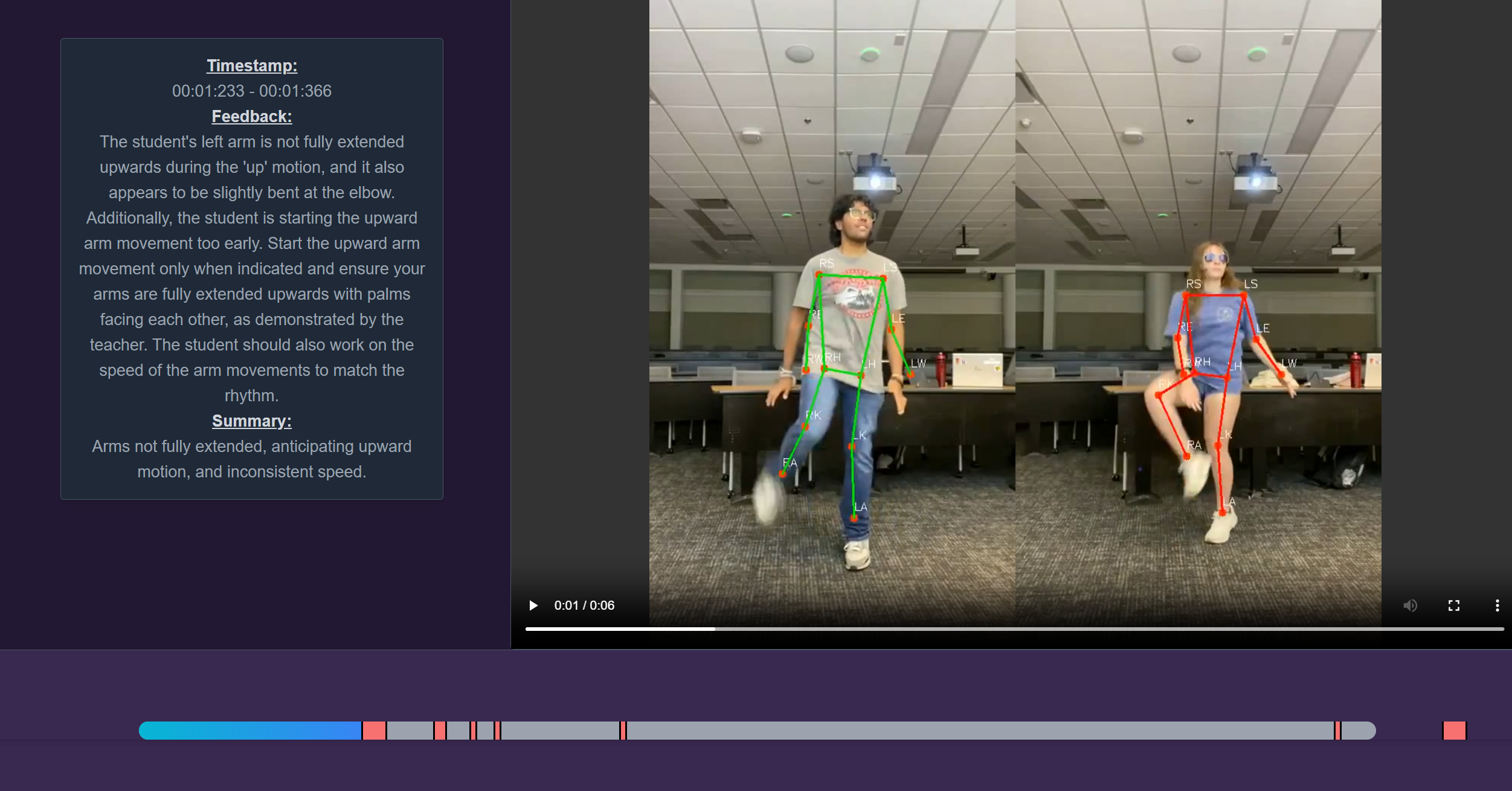This screenshot has height=791, width=1512.
Task: Click the isolated red segment beyond the timeline bar
Action: (1454, 731)
